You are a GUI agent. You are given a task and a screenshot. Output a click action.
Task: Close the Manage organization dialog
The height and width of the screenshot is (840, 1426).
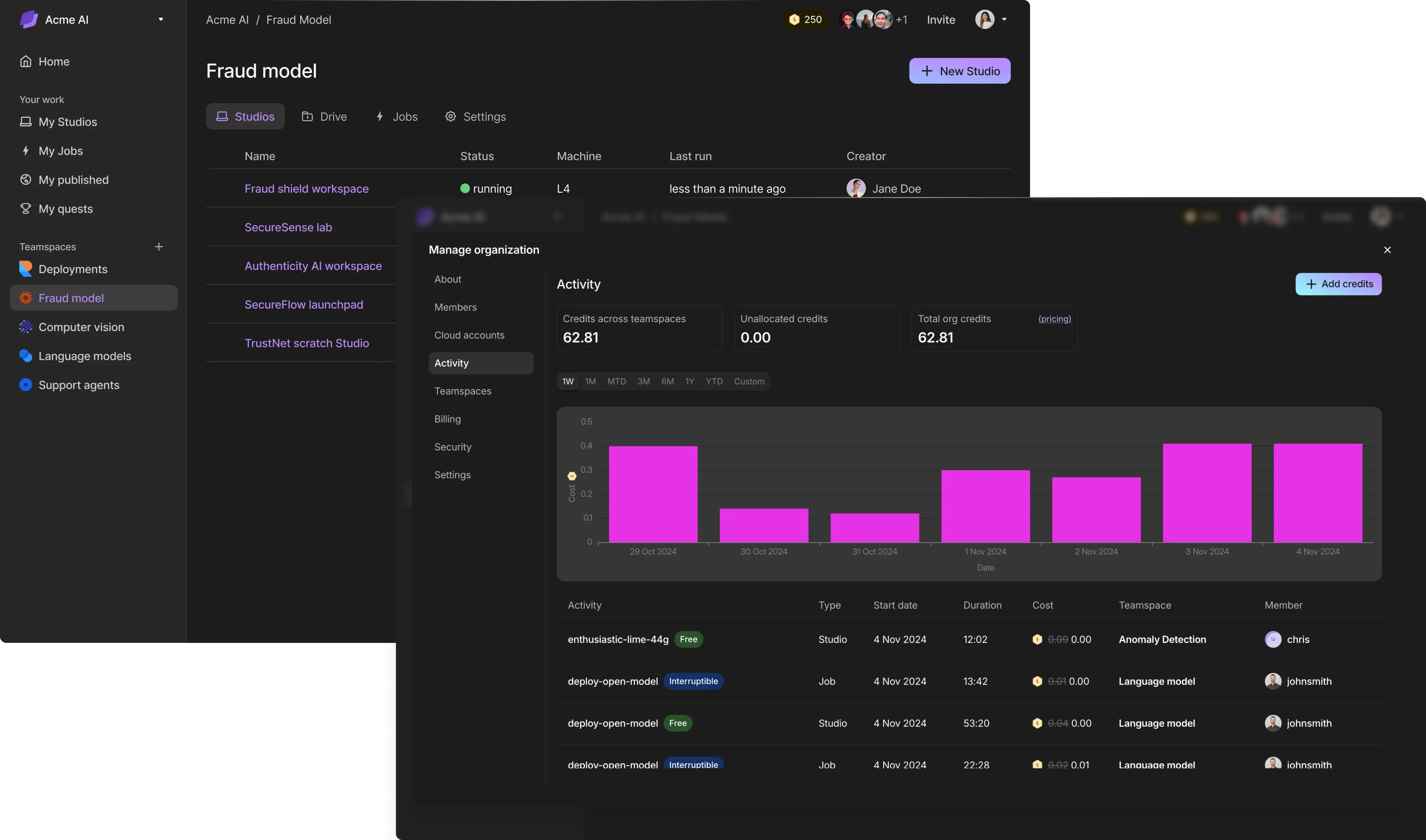pyautogui.click(x=1387, y=250)
